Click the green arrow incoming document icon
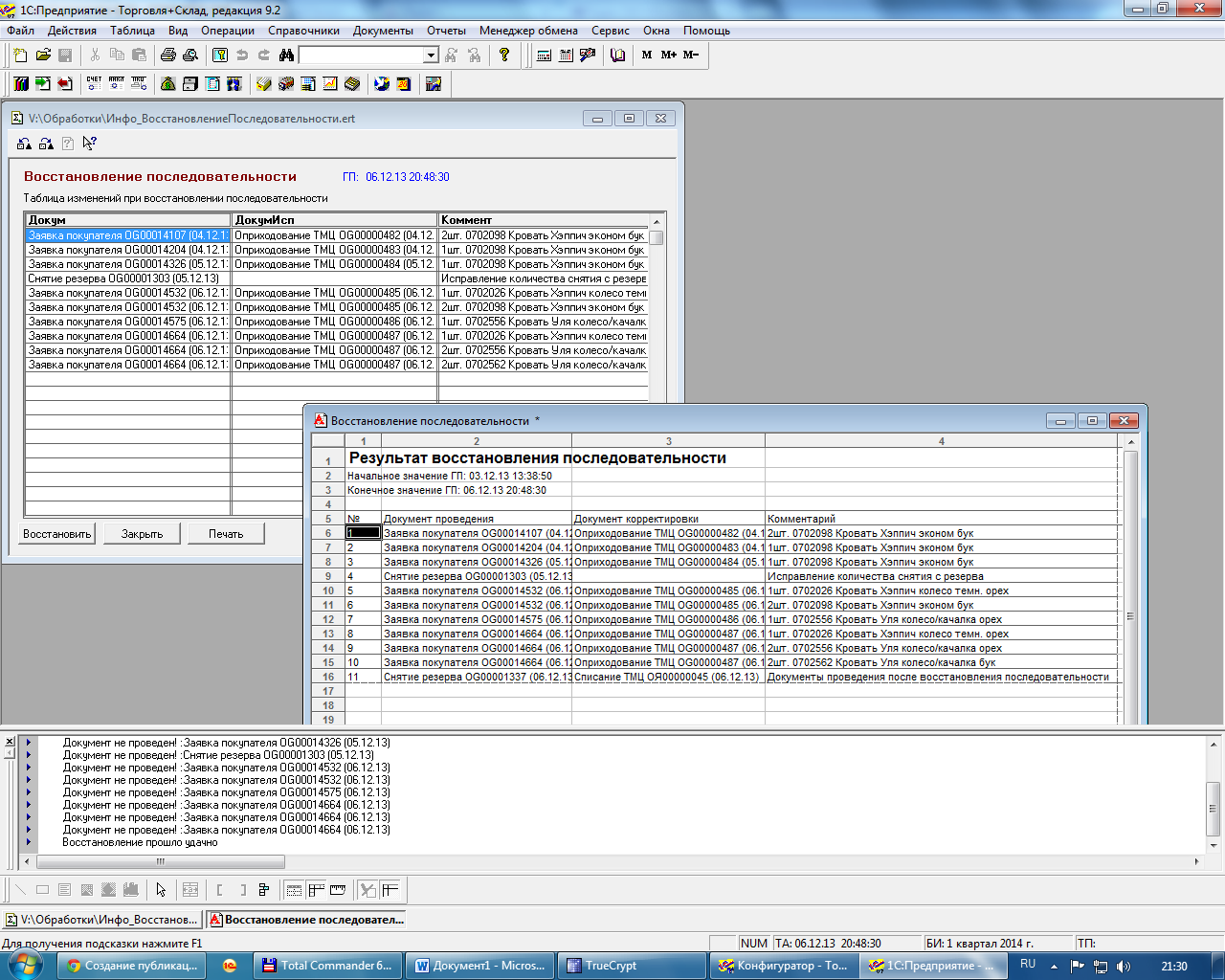1225x980 pixels. tap(43, 84)
